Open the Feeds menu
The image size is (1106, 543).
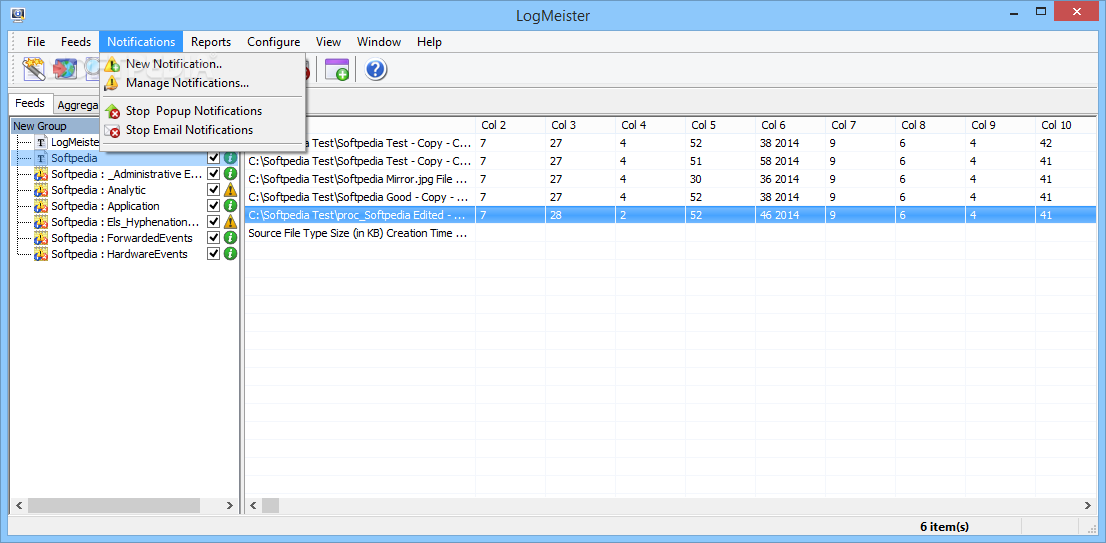75,42
